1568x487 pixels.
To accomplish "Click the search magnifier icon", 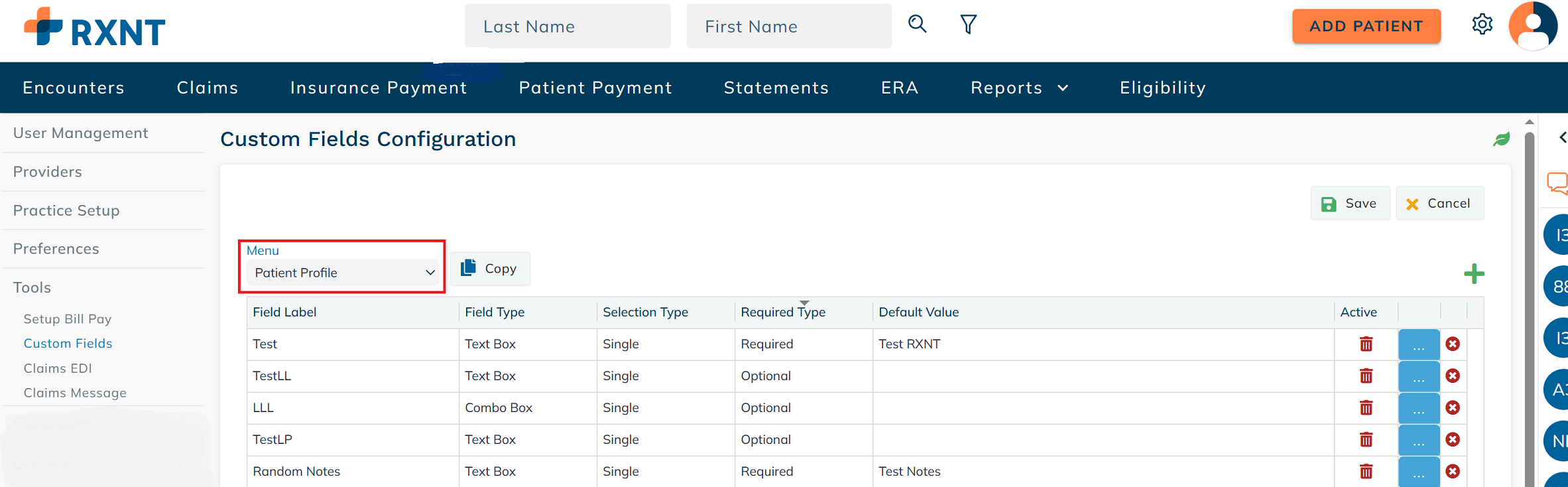I will tap(917, 25).
